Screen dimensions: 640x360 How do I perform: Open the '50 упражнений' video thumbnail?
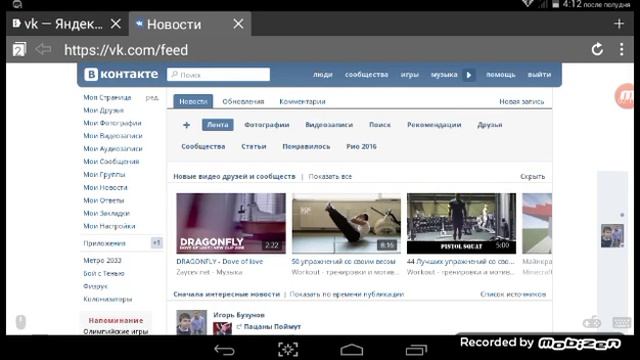346,223
